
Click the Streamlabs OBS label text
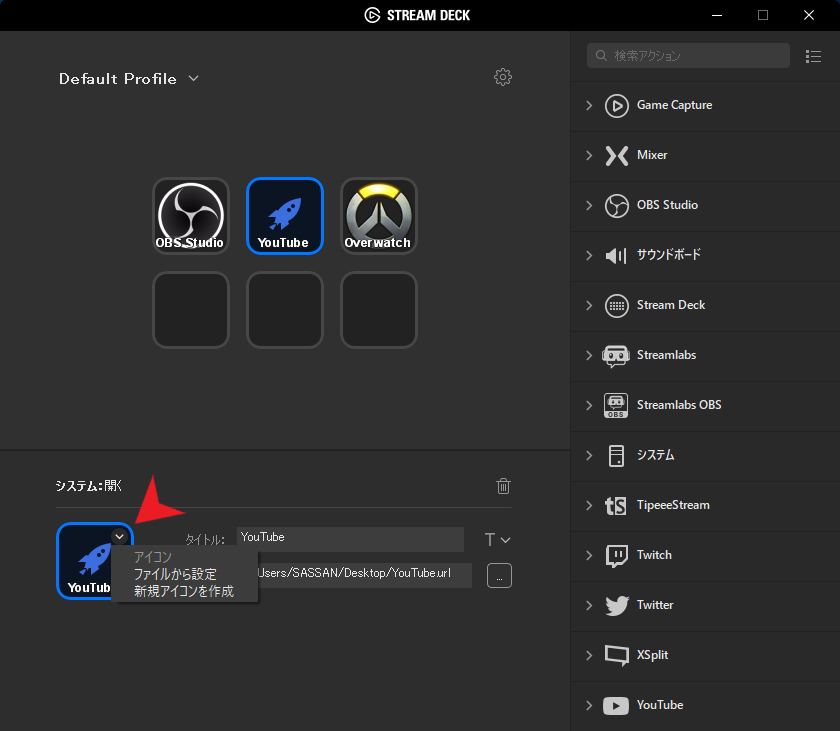tap(679, 405)
